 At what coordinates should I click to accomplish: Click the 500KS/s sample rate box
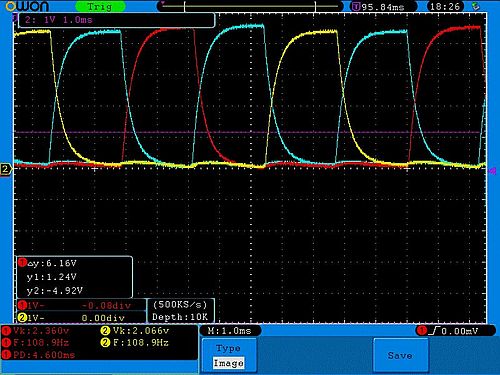[180, 311]
